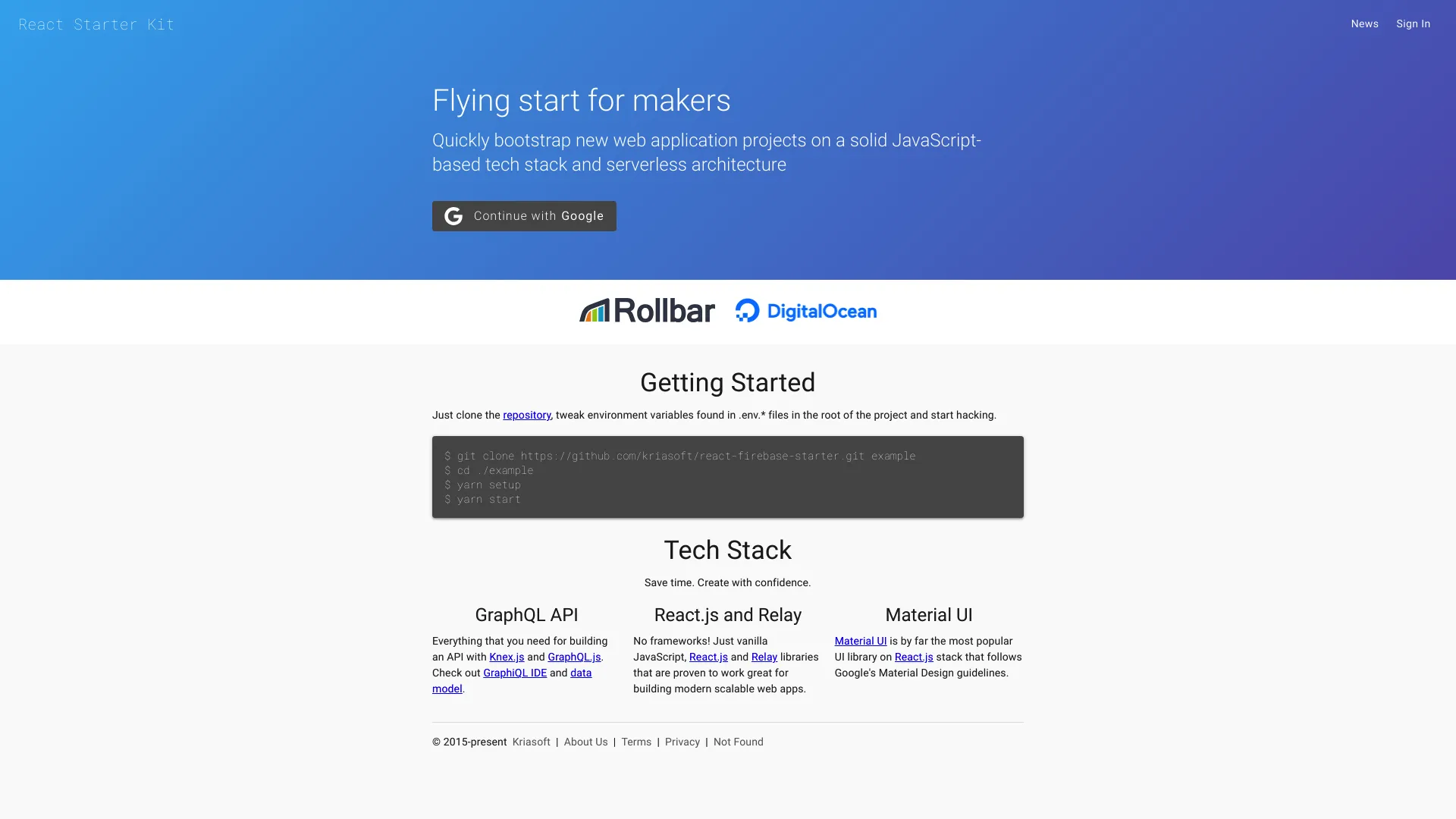Click the Material UI link

[860, 641]
